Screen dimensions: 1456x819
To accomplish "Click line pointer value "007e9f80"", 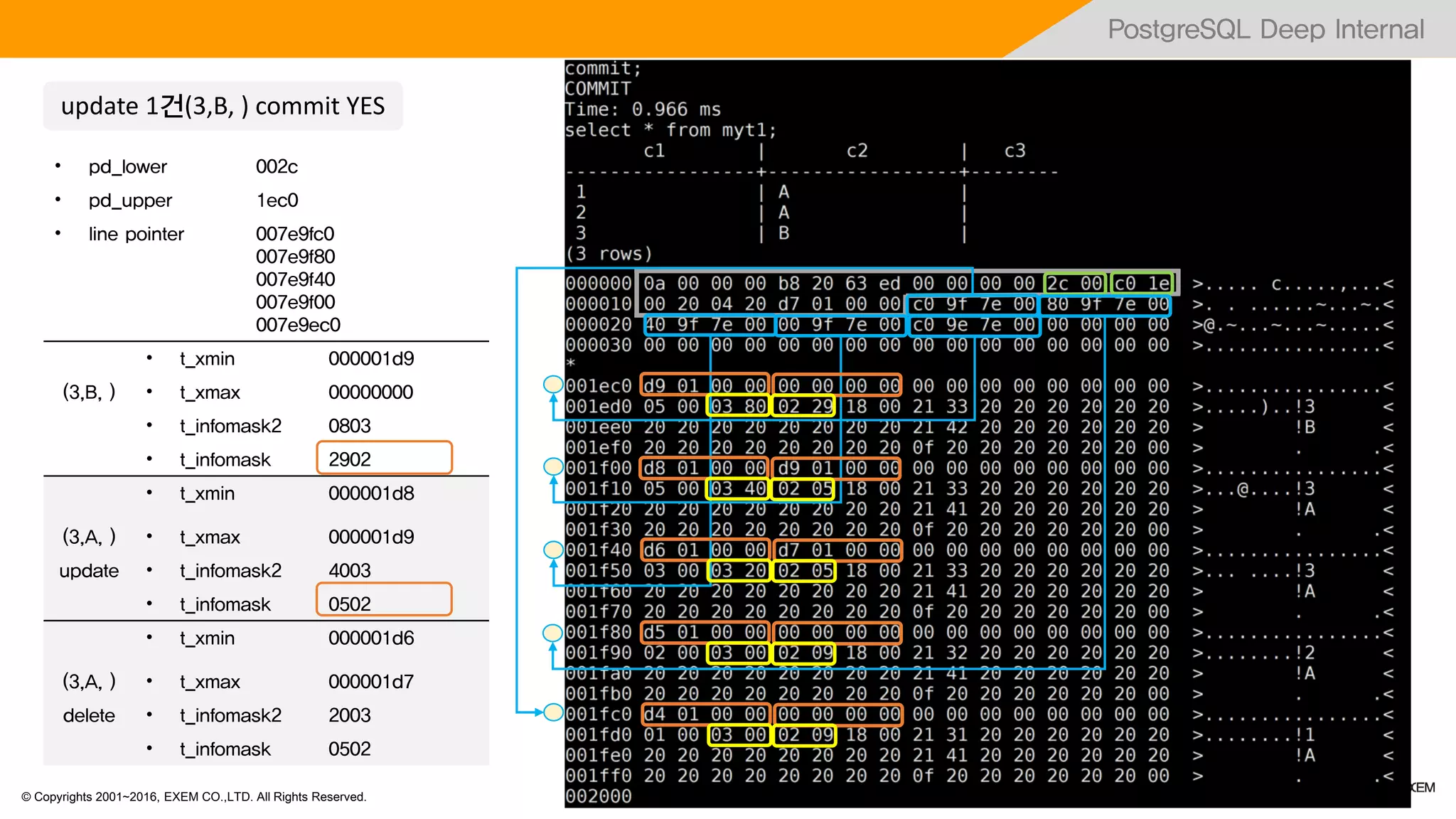I will point(295,257).
